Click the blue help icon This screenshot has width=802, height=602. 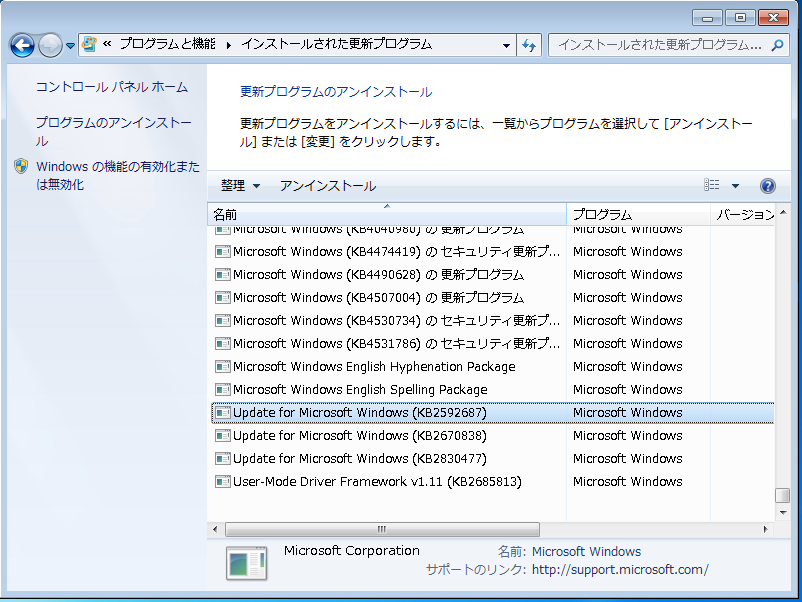tap(768, 185)
